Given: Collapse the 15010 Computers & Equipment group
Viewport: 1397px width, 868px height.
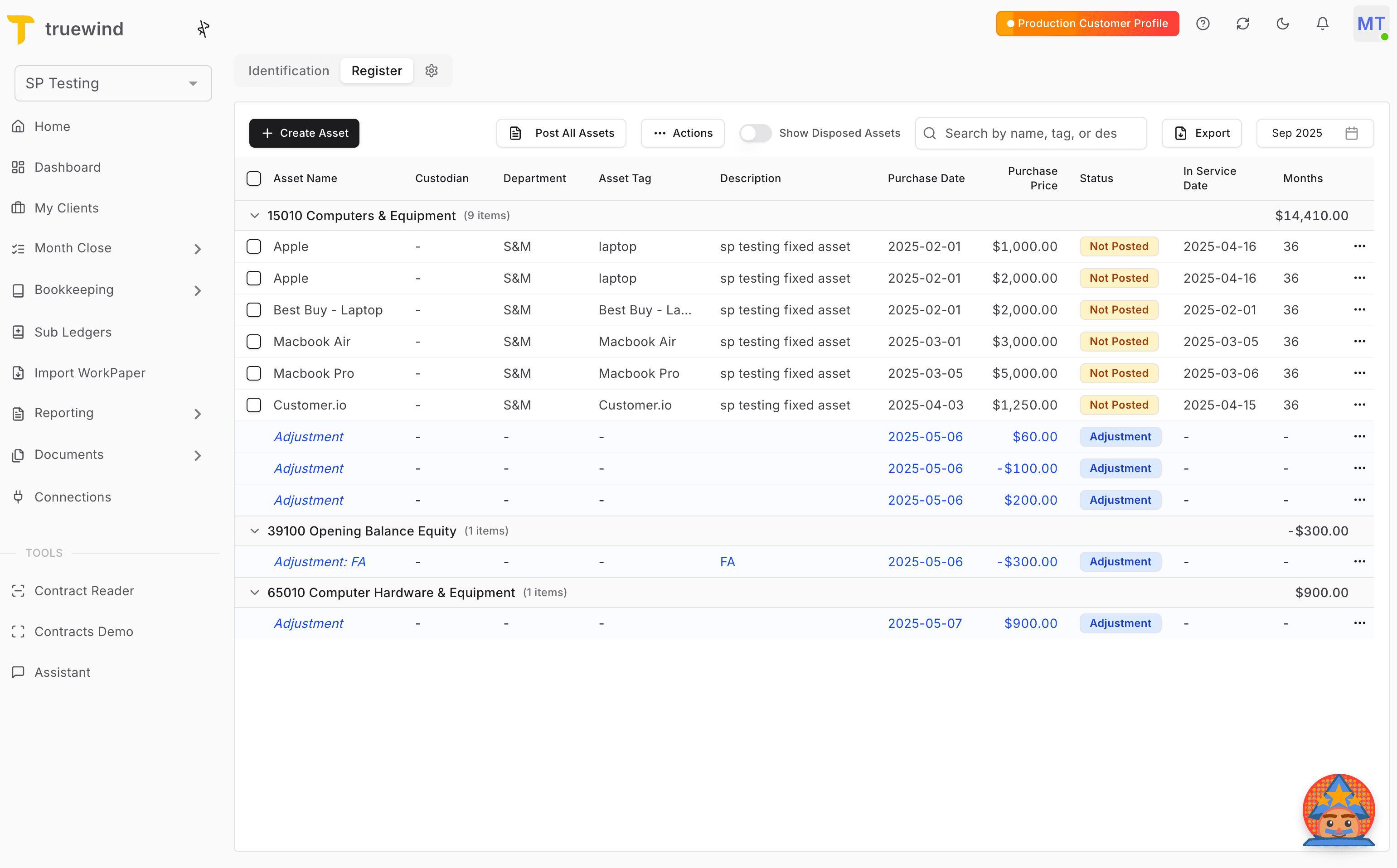Looking at the screenshot, I should click(254, 215).
